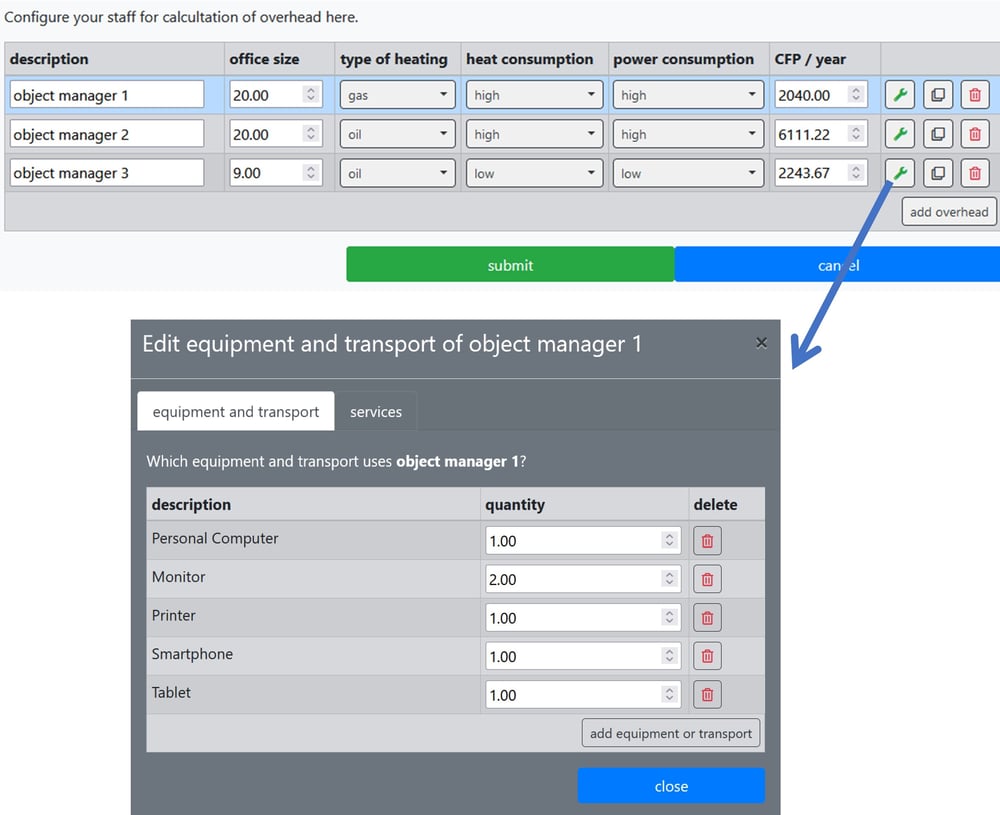Click wrench icon for object manager 2
This screenshot has height=815, width=1000.
pyautogui.click(x=900, y=134)
